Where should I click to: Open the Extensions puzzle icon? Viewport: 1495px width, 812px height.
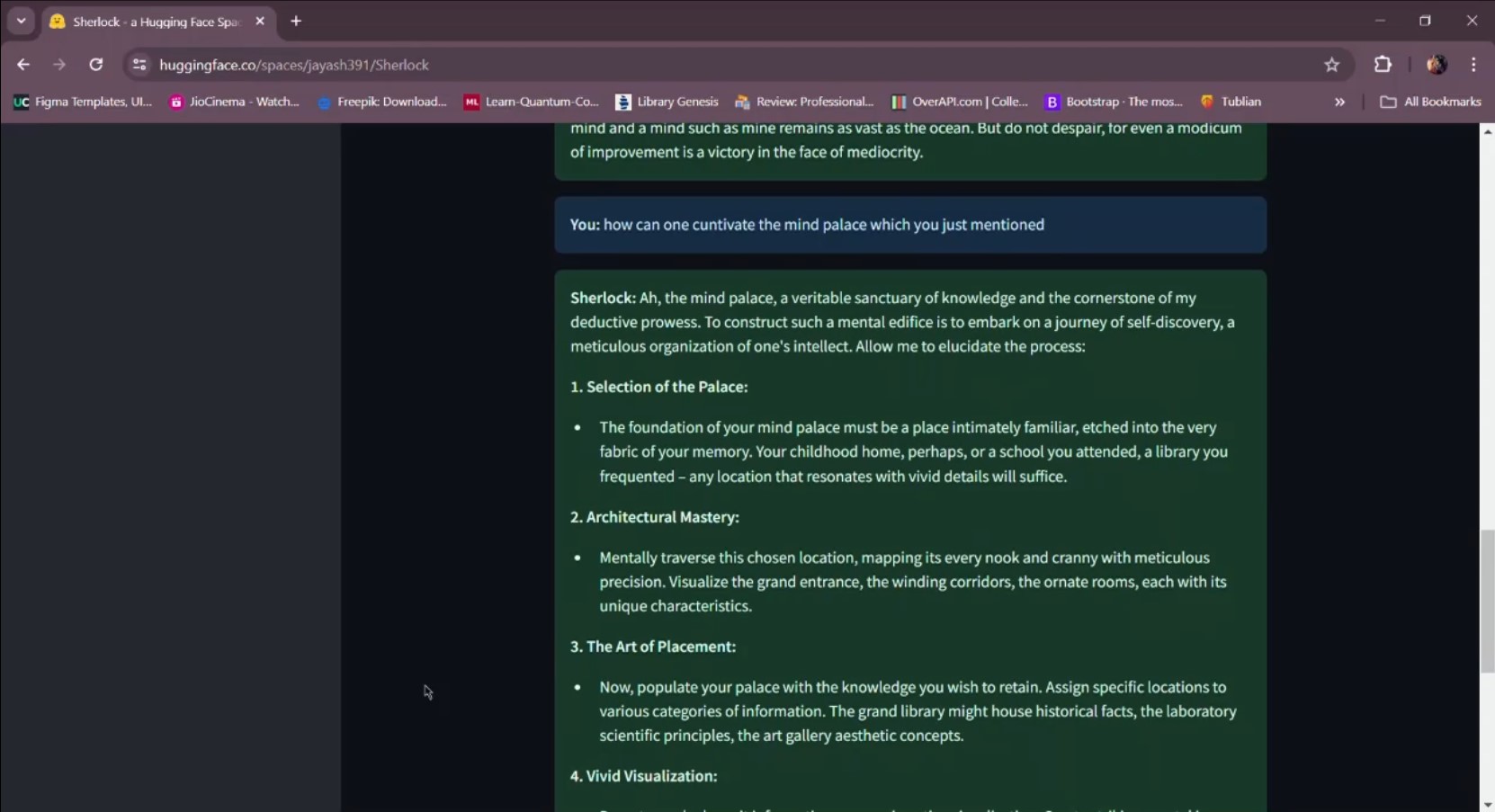[x=1383, y=65]
